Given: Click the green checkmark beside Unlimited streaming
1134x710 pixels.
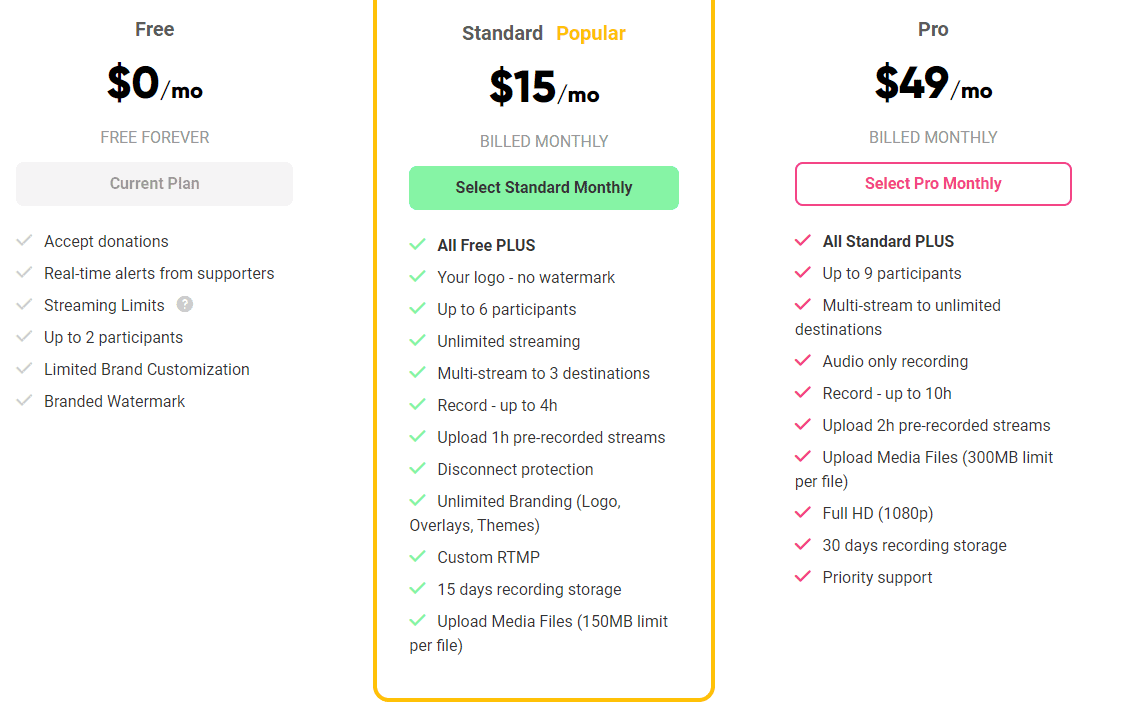Looking at the screenshot, I should [x=418, y=341].
